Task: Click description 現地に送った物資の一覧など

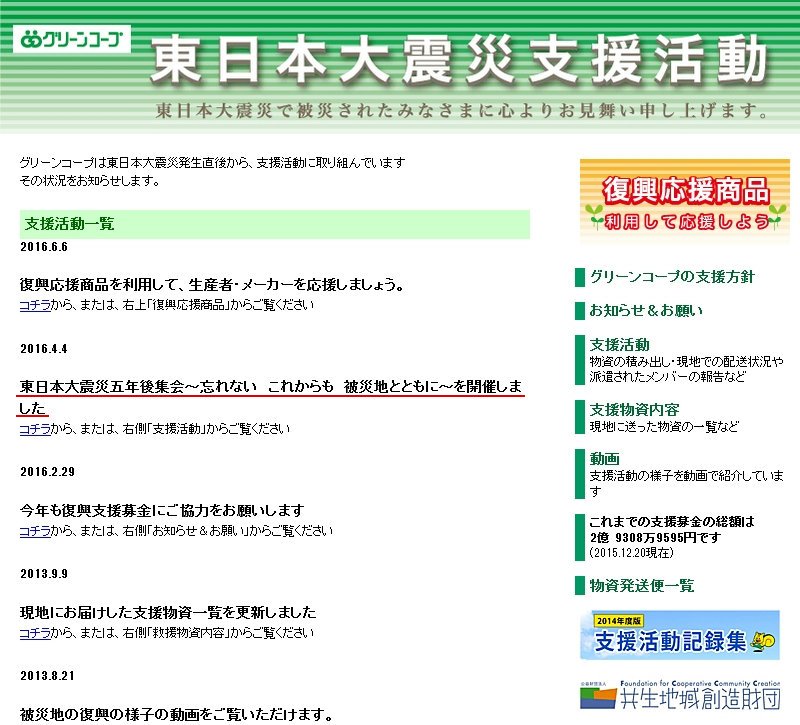Action: pyautogui.click(x=664, y=427)
